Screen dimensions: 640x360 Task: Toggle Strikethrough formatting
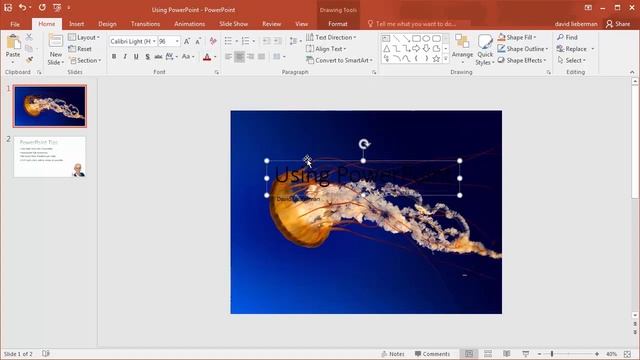[158, 56]
